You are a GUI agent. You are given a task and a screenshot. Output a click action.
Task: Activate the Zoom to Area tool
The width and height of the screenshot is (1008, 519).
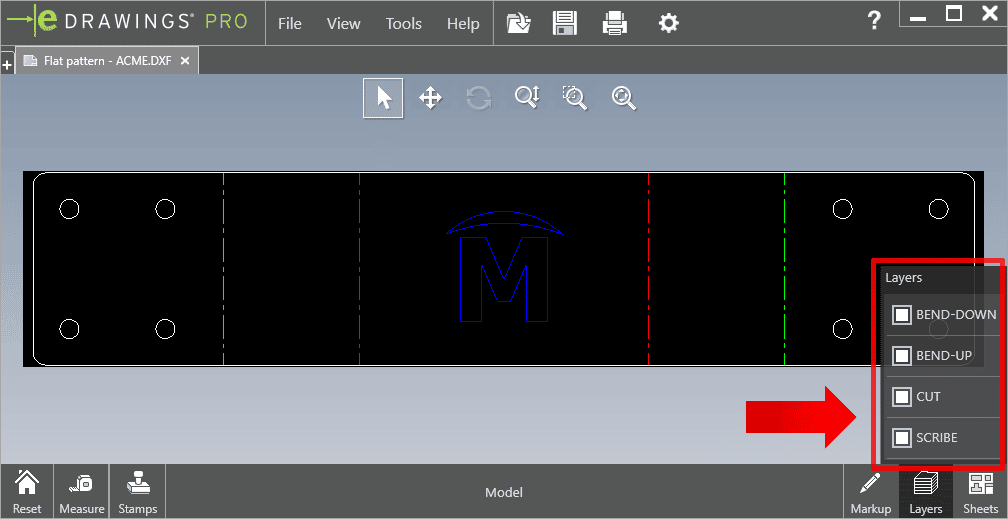point(575,98)
